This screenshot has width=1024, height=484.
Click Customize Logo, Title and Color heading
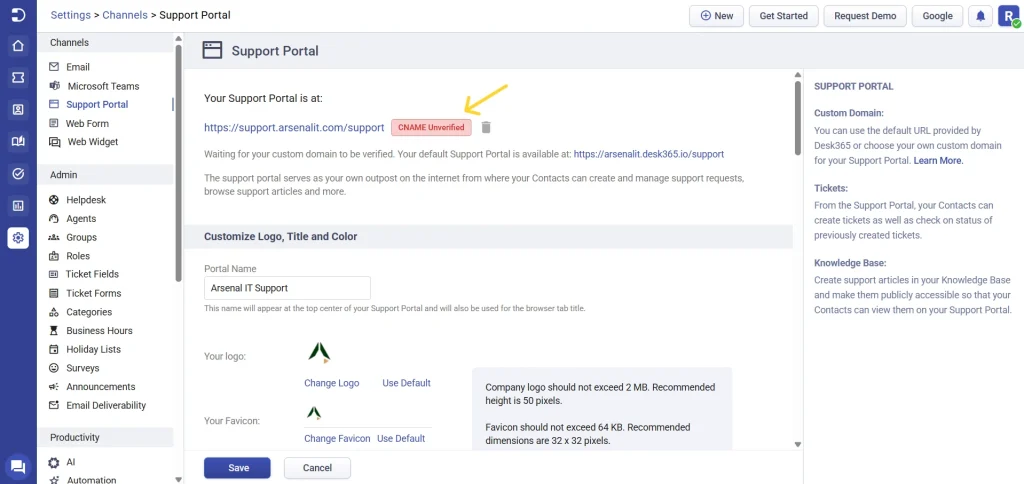coord(281,236)
